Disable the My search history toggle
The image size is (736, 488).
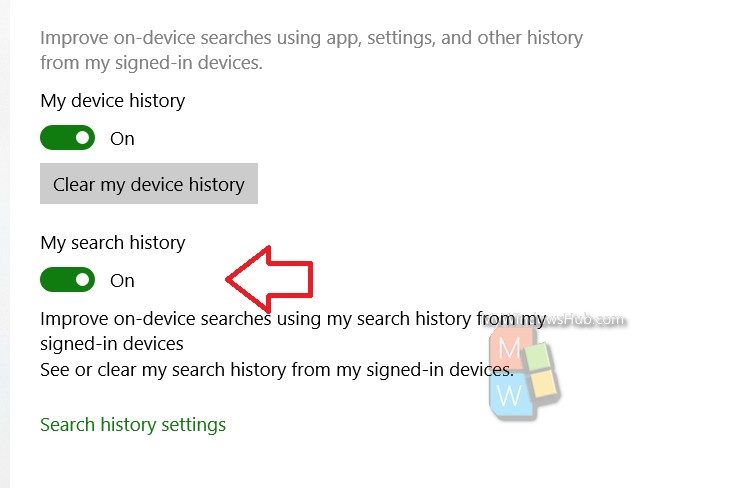(x=68, y=280)
